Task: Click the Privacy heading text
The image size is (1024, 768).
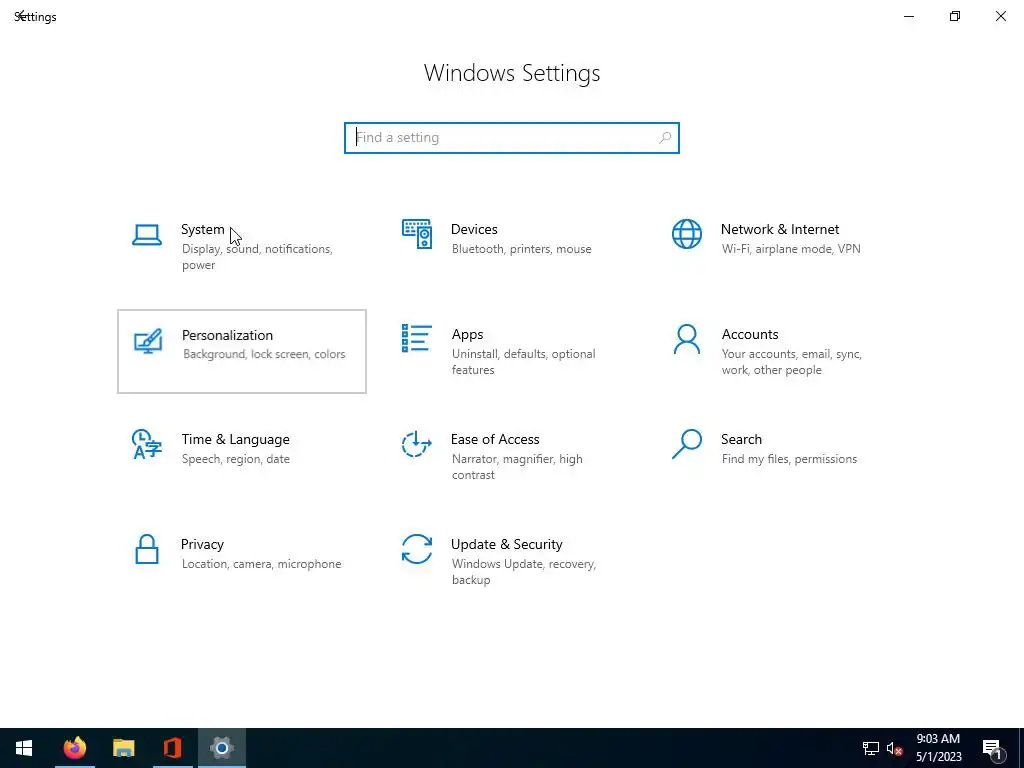Action: point(202,545)
